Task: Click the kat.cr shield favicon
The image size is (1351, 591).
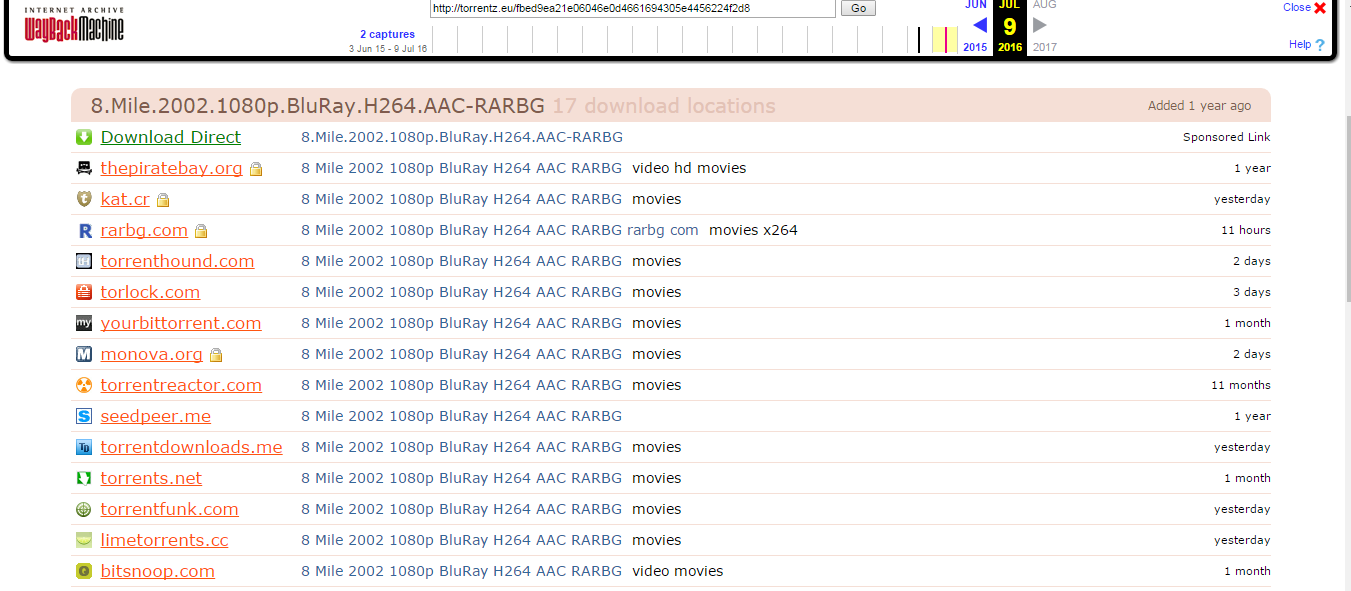Action: (84, 199)
